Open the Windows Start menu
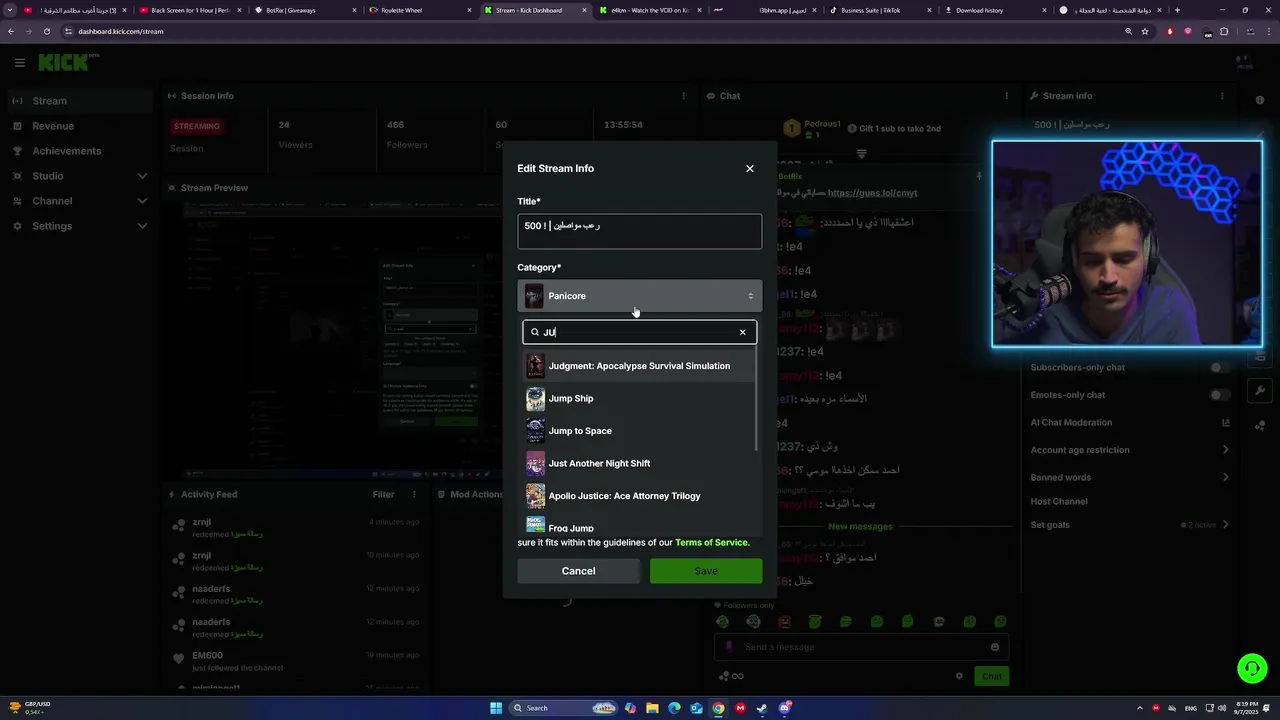This screenshot has width=1280, height=720. [x=495, y=708]
